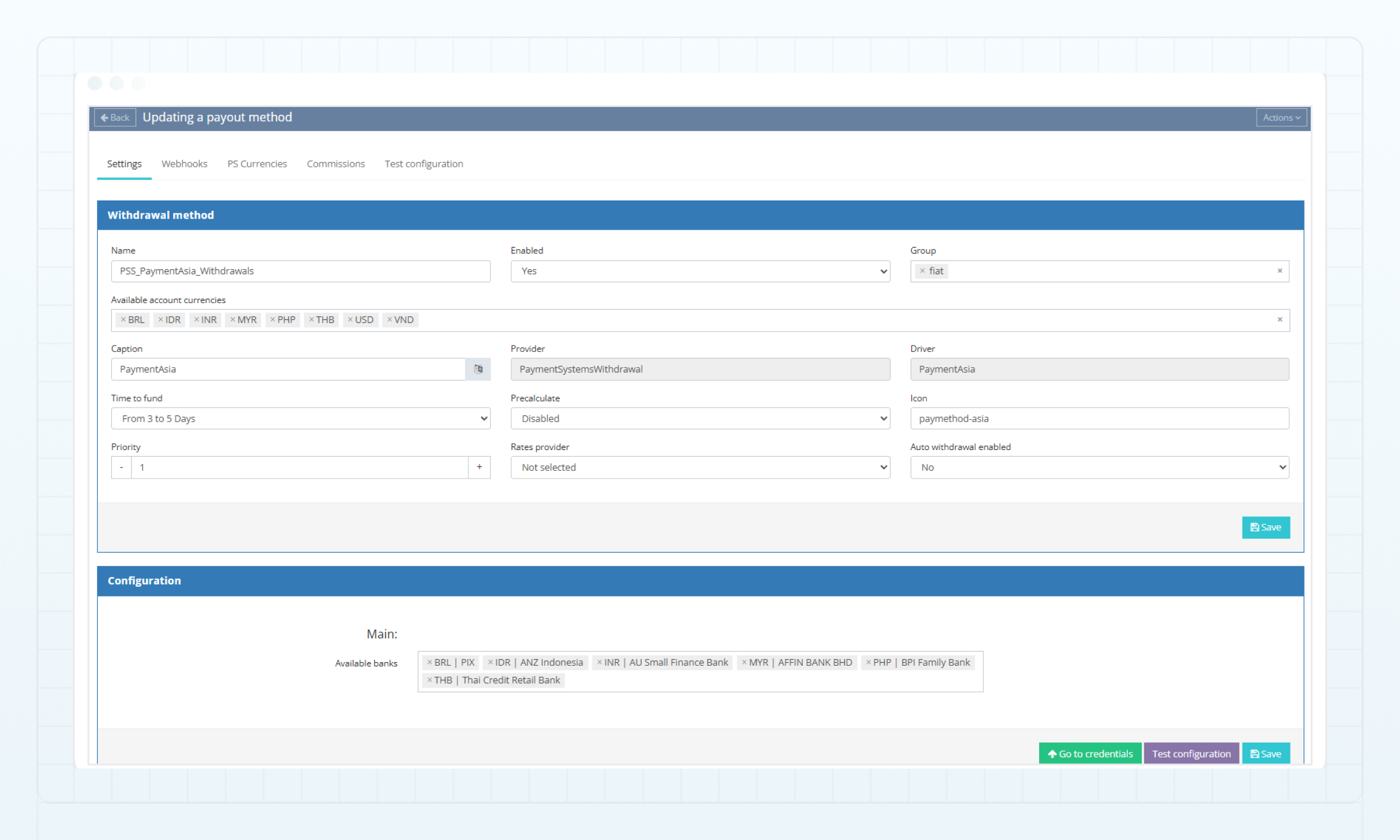
Task: Click the purple Test configuration button
Action: [1191, 754]
